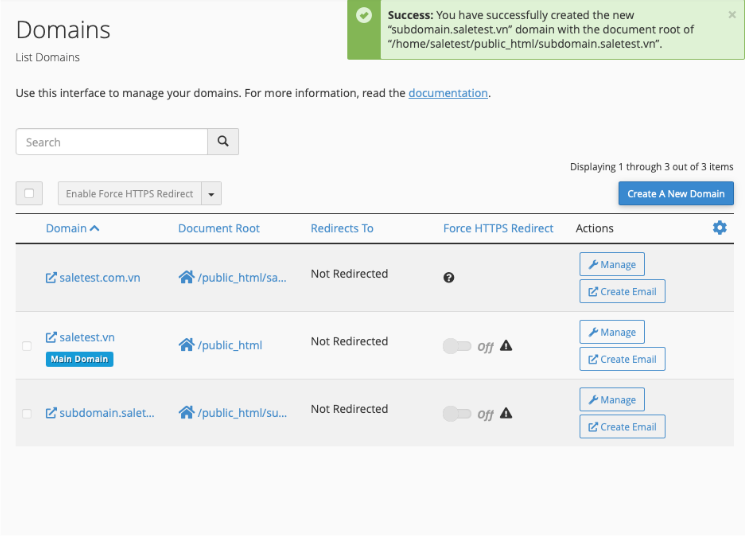Click Create Email for subdomain.salet...
The image size is (745, 536).
622,427
